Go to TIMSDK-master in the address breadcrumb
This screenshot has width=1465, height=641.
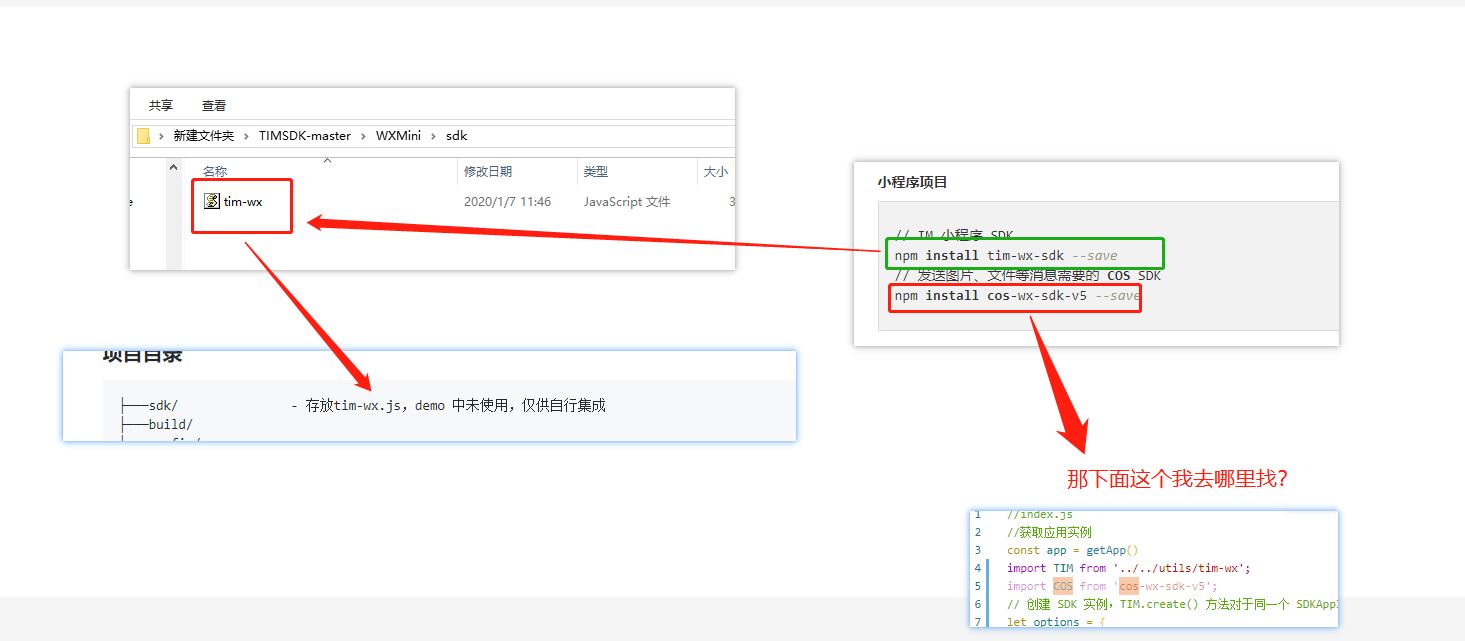(x=305, y=136)
